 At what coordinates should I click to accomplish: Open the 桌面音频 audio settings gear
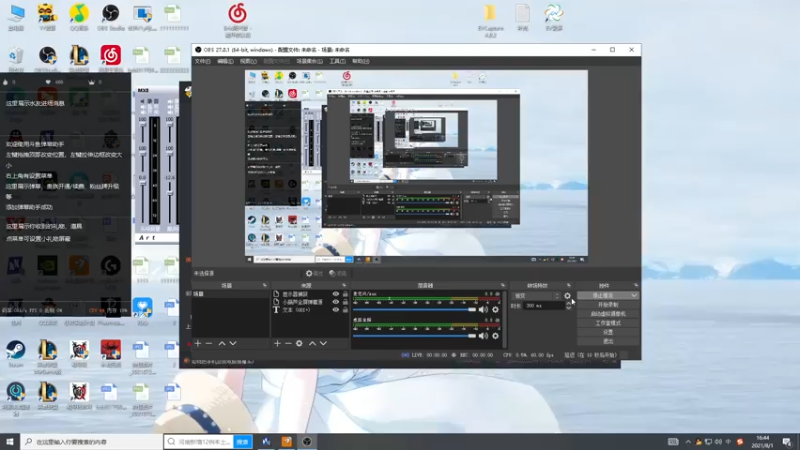coord(495,336)
